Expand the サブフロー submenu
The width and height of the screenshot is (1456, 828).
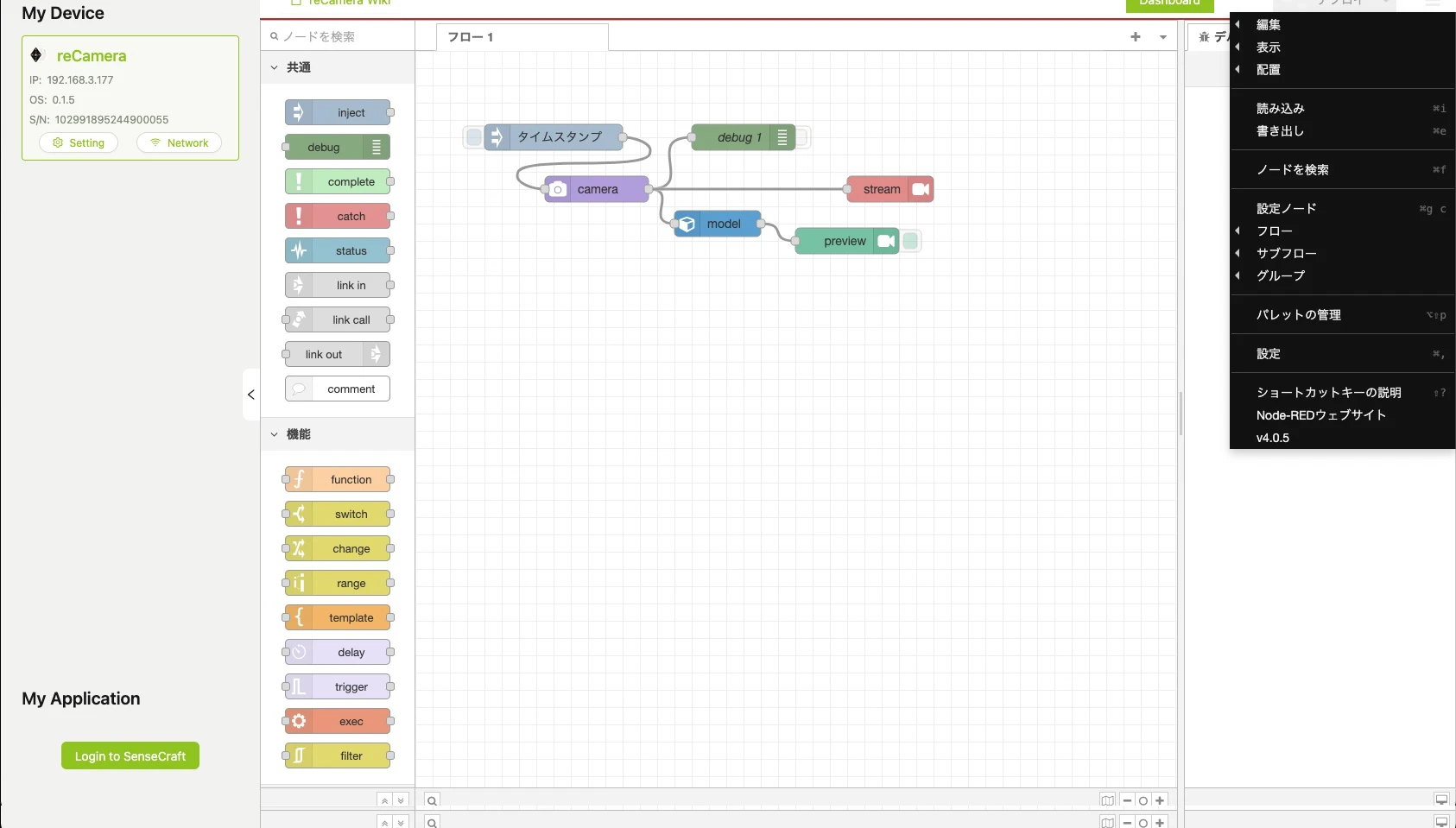[1342, 253]
